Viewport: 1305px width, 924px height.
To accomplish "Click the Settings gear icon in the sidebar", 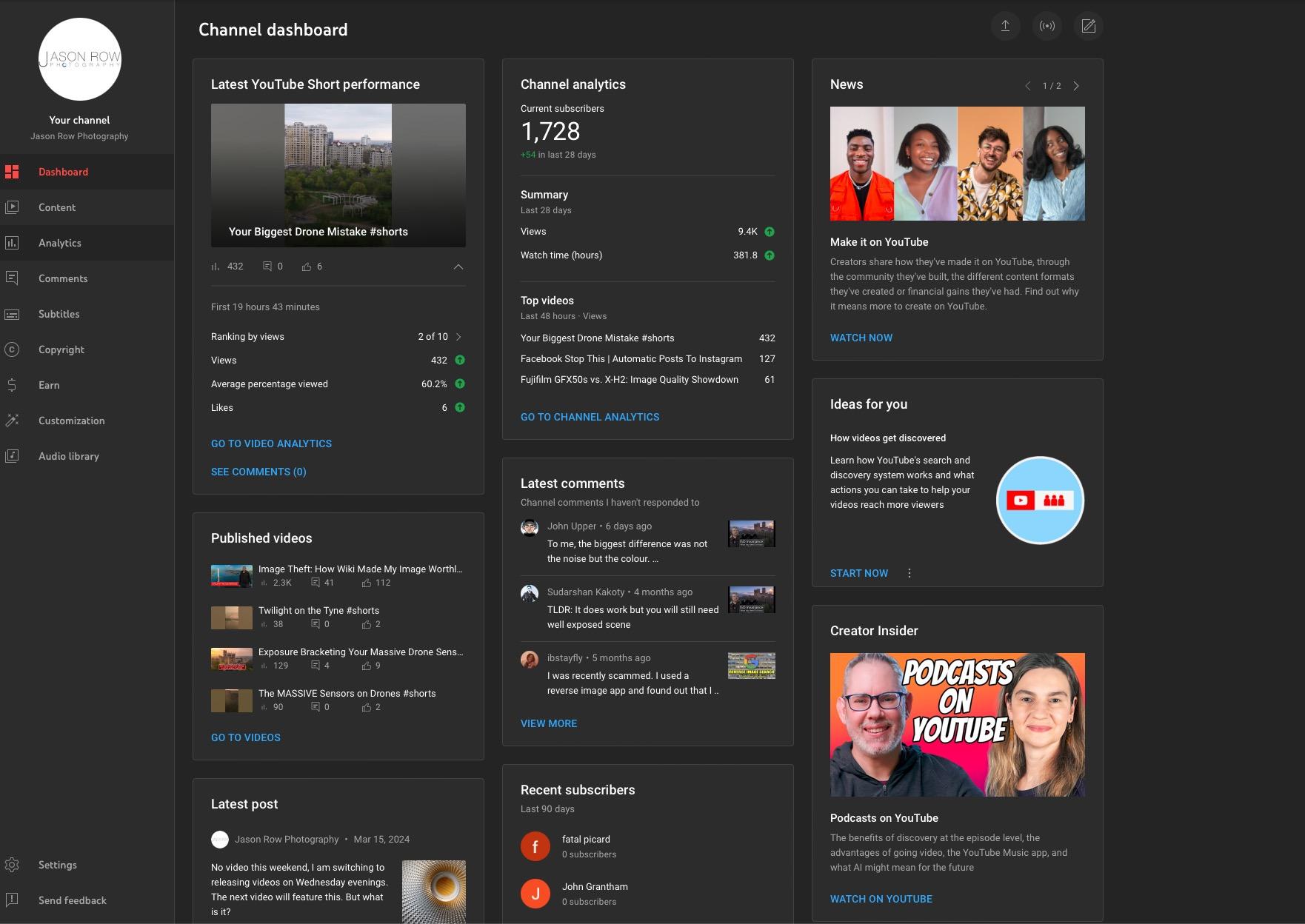I will (12, 865).
